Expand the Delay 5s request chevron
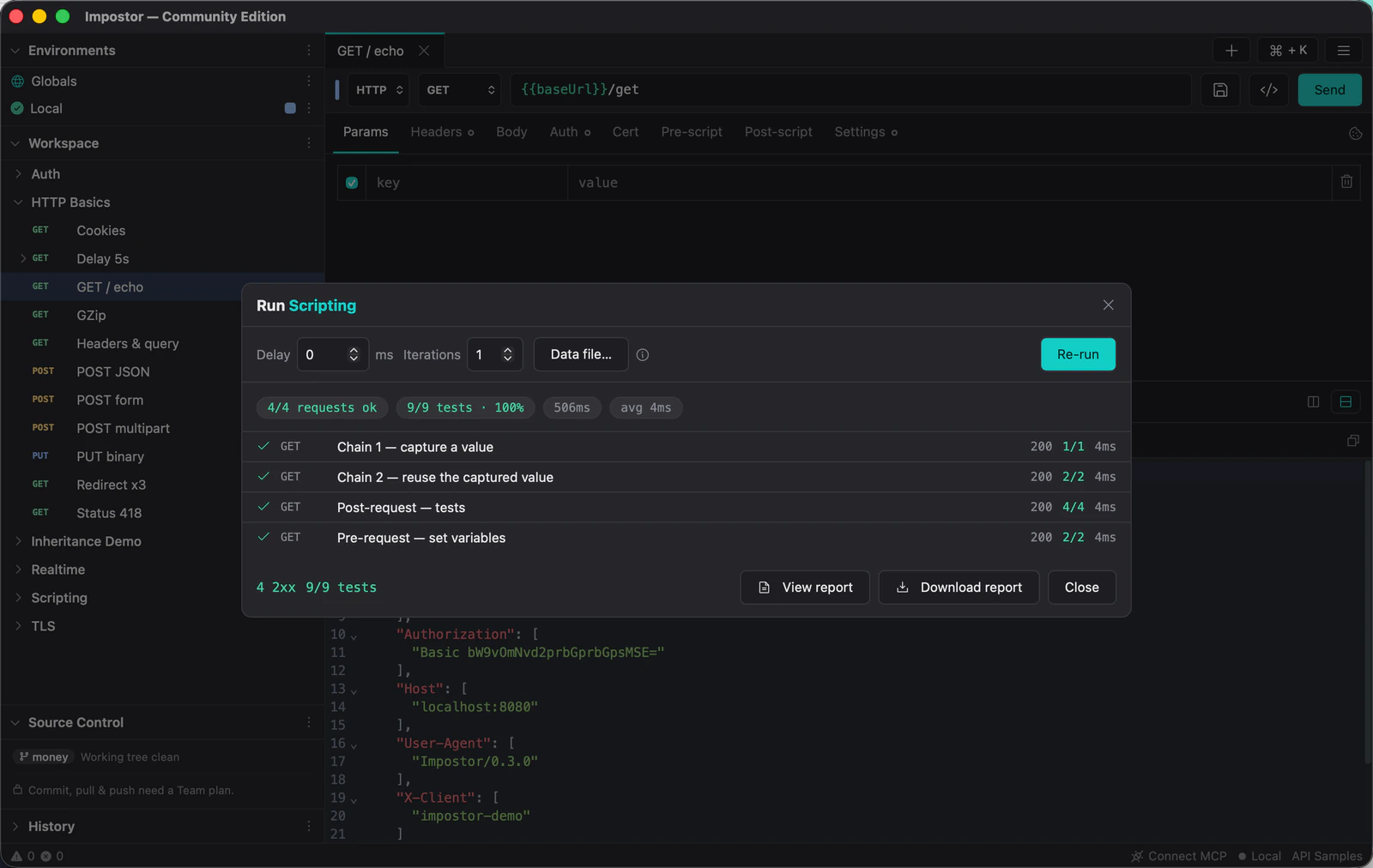Screen dimensions: 1373x868 pyautogui.click(x=23, y=258)
